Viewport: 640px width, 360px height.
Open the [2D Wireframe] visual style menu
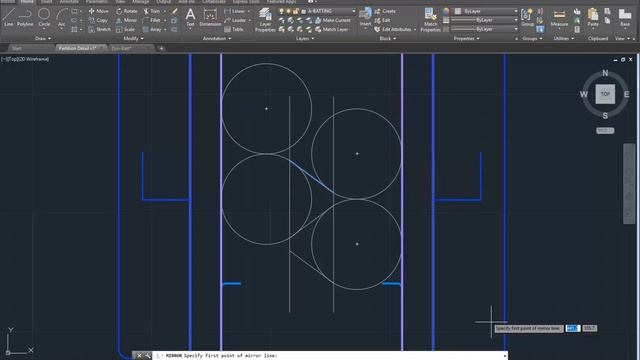[33, 59]
